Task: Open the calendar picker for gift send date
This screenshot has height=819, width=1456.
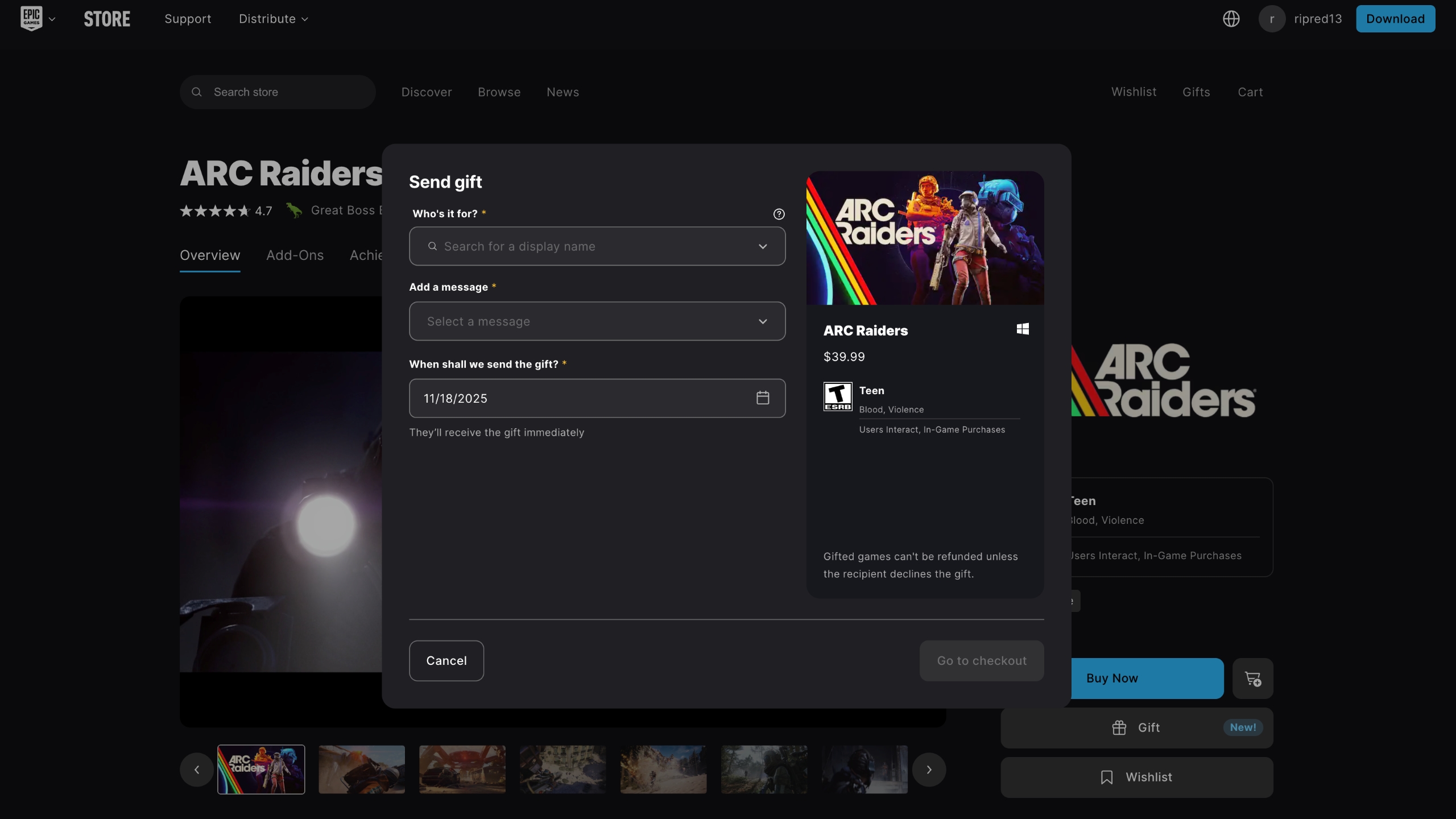Action: coord(763,398)
